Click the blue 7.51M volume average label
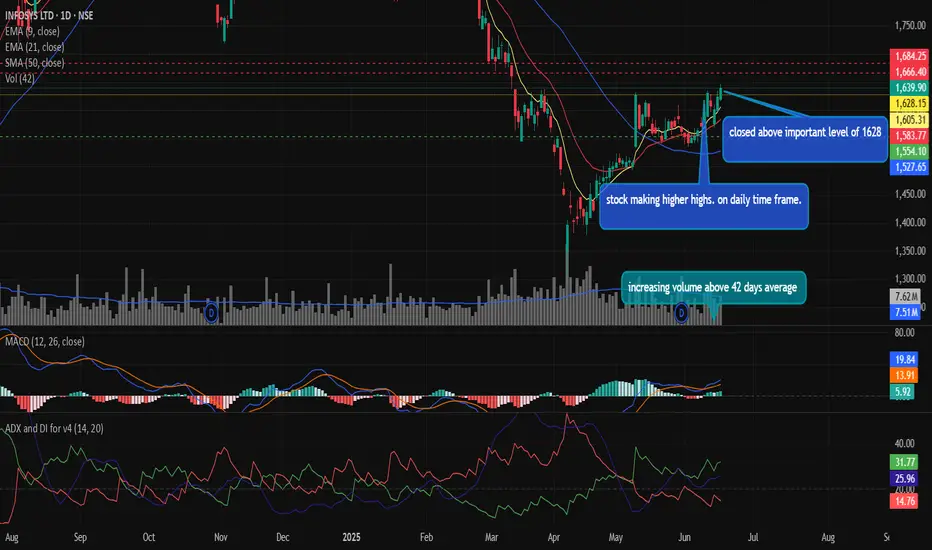Screen dimensions: 932x550 pos(906,312)
